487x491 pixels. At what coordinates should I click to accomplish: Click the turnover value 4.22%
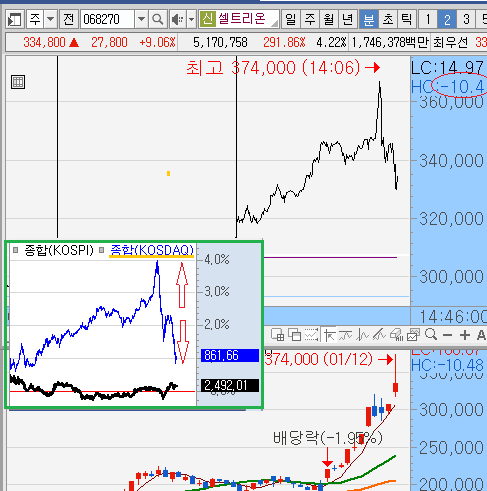(x=331, y=42)
